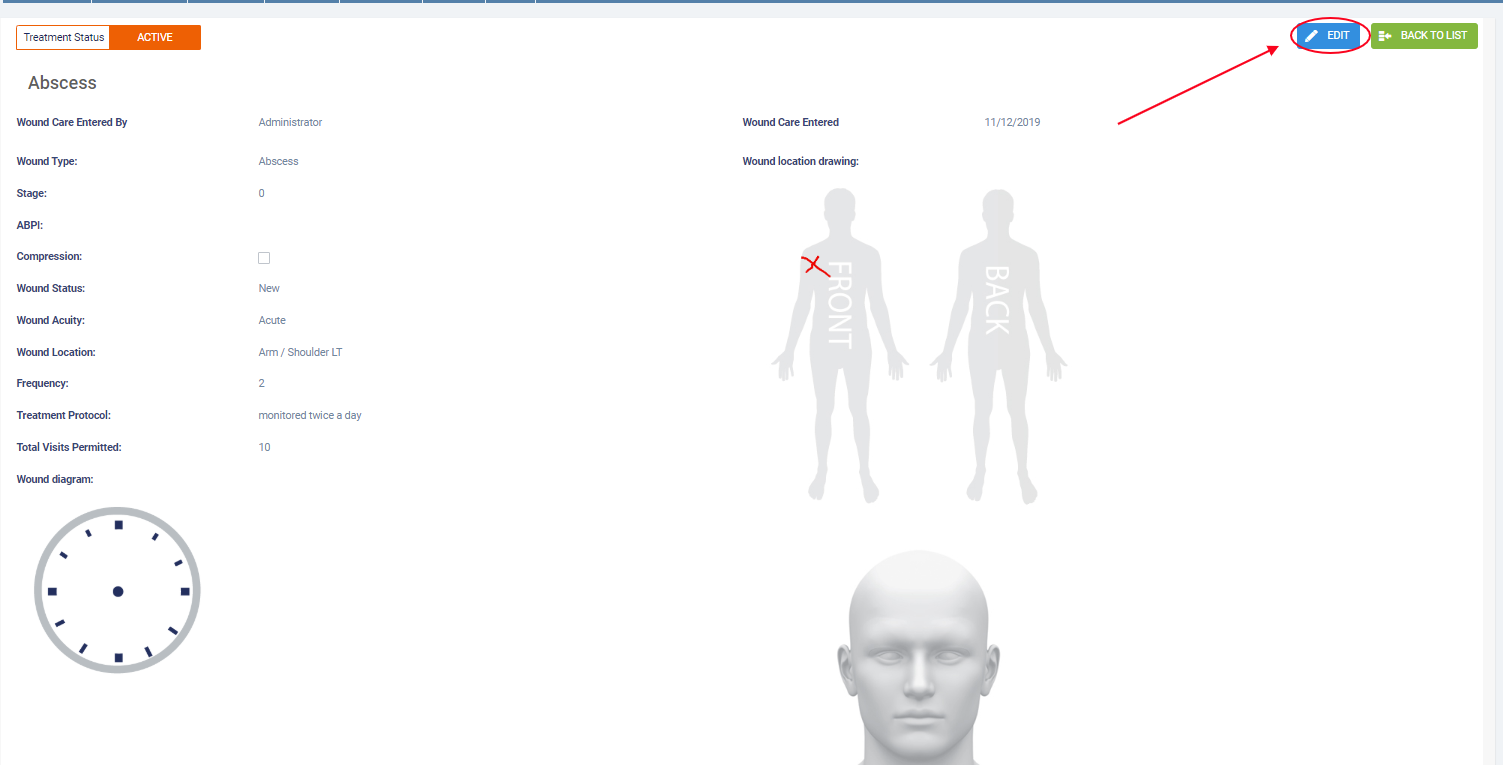1503x765 pixels.
Task: Select the 12 o'clock marker on wound diagram
Action: point(118,525)
